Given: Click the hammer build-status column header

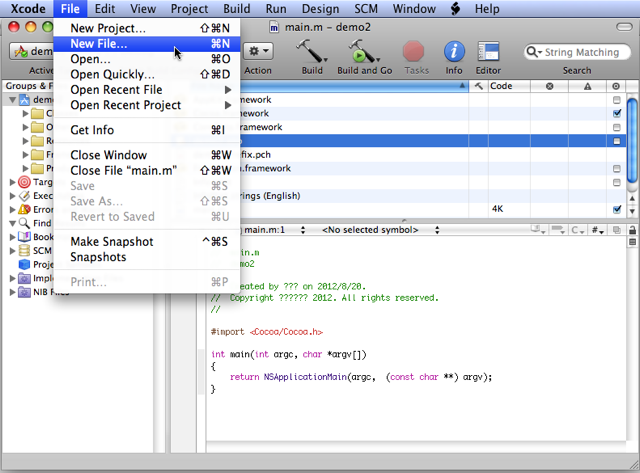Looking at the screenshot, I should (478, 86).
